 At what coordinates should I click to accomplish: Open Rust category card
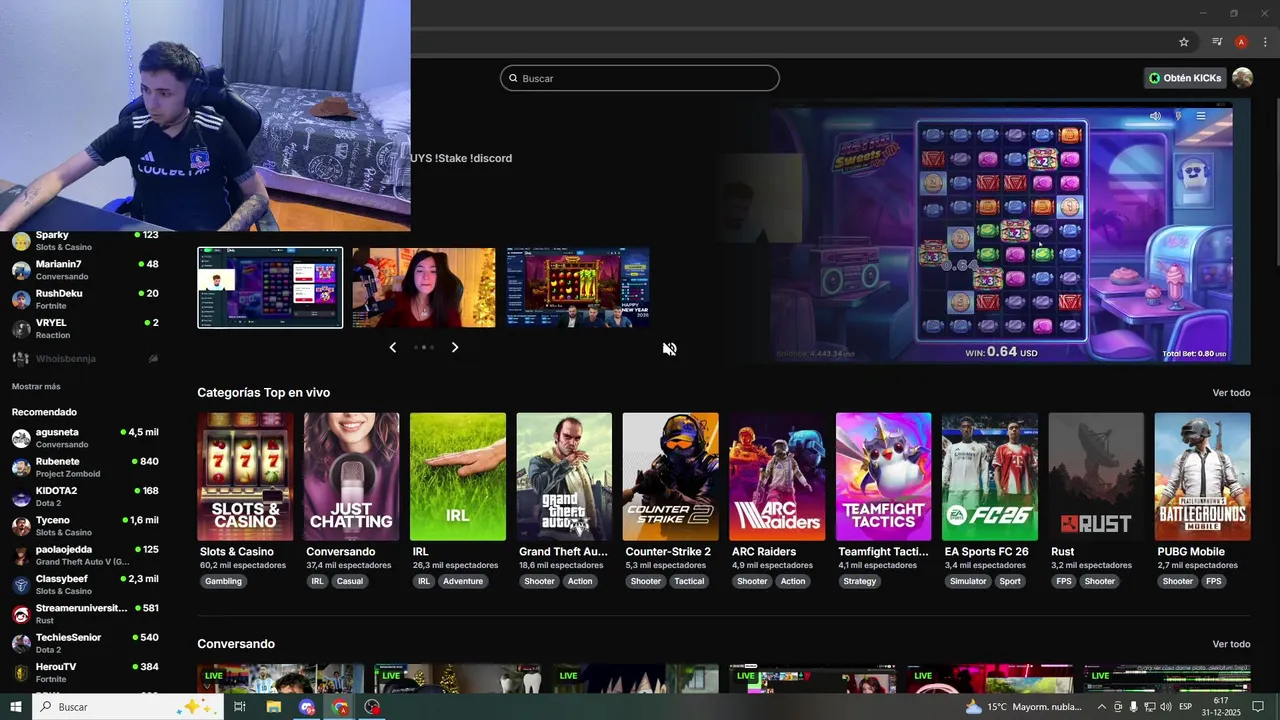coord(1096,477)
